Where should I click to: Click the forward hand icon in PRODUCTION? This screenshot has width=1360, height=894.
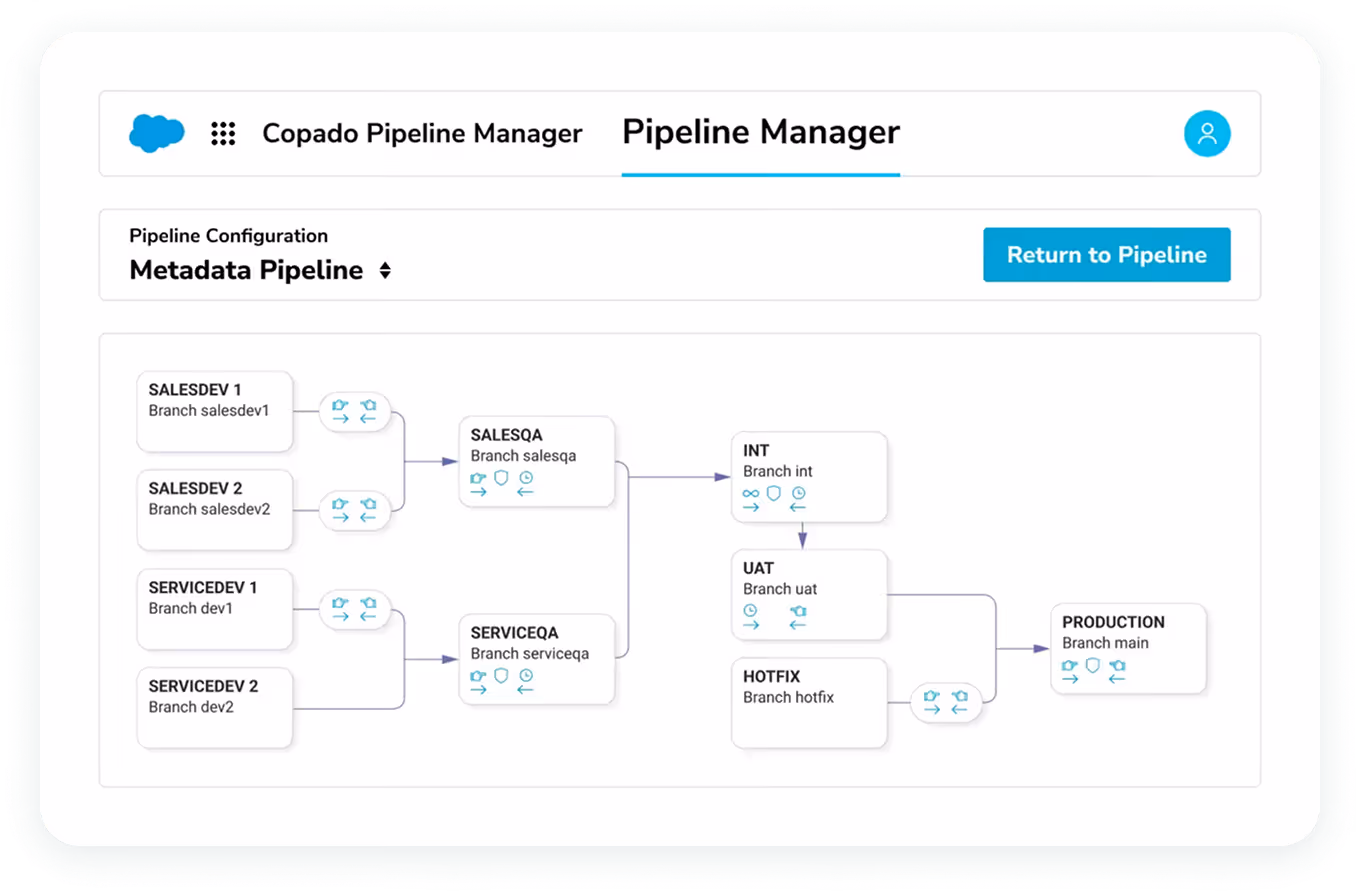pyautogui.click(x=1070, y=665)
